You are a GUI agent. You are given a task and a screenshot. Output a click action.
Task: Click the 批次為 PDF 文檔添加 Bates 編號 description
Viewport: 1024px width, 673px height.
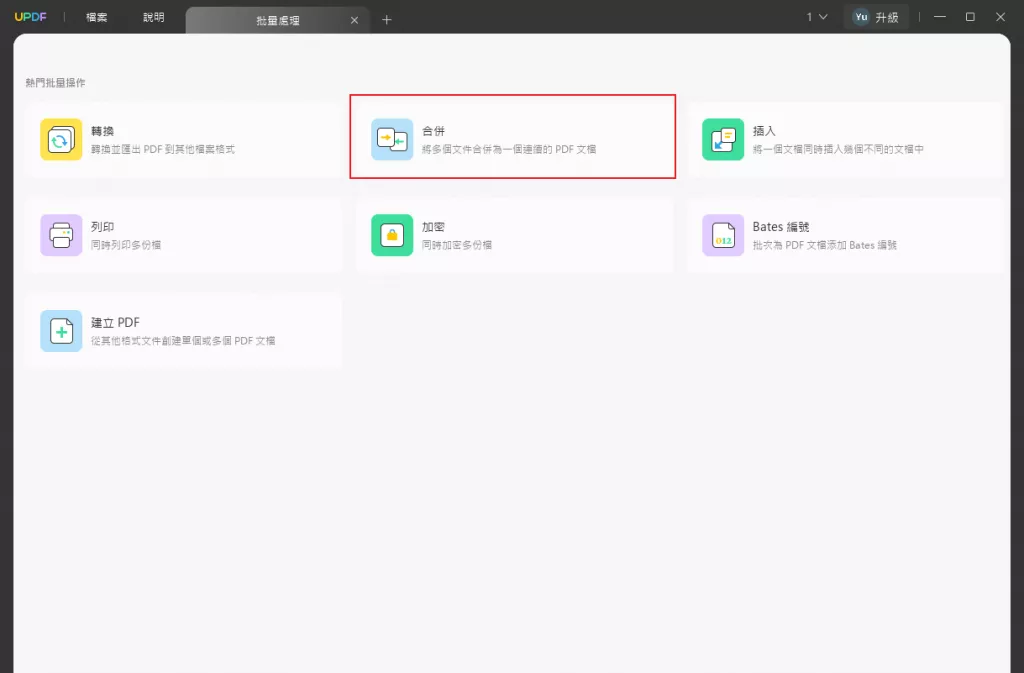[825, 245]
